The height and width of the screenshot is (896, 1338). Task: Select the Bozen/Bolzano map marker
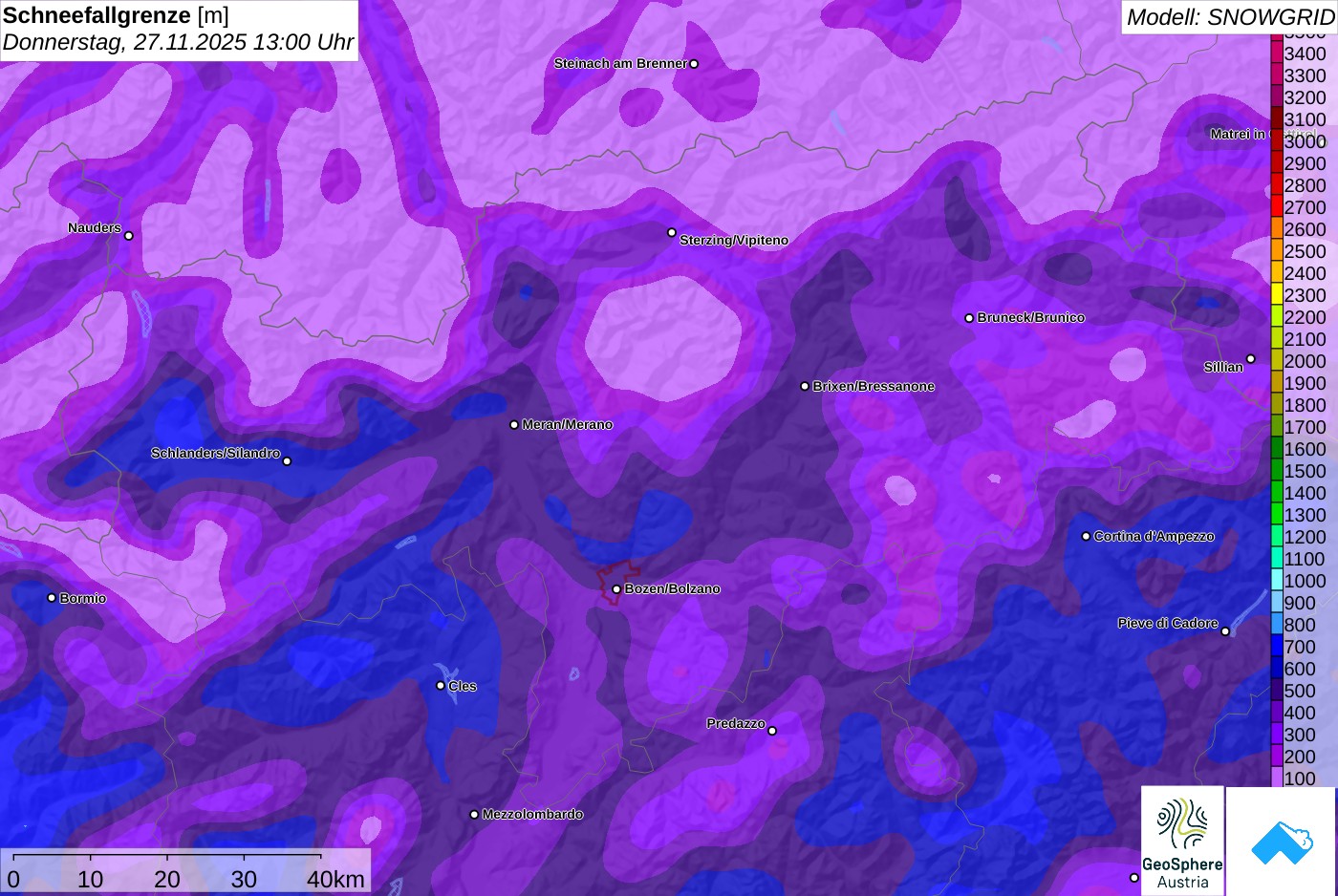click(x=616, y=589)
